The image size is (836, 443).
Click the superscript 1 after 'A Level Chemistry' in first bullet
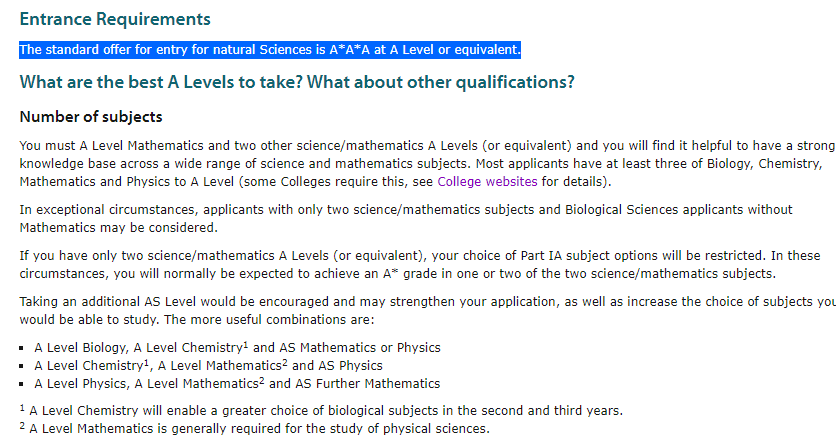click(x=246, y=345)
